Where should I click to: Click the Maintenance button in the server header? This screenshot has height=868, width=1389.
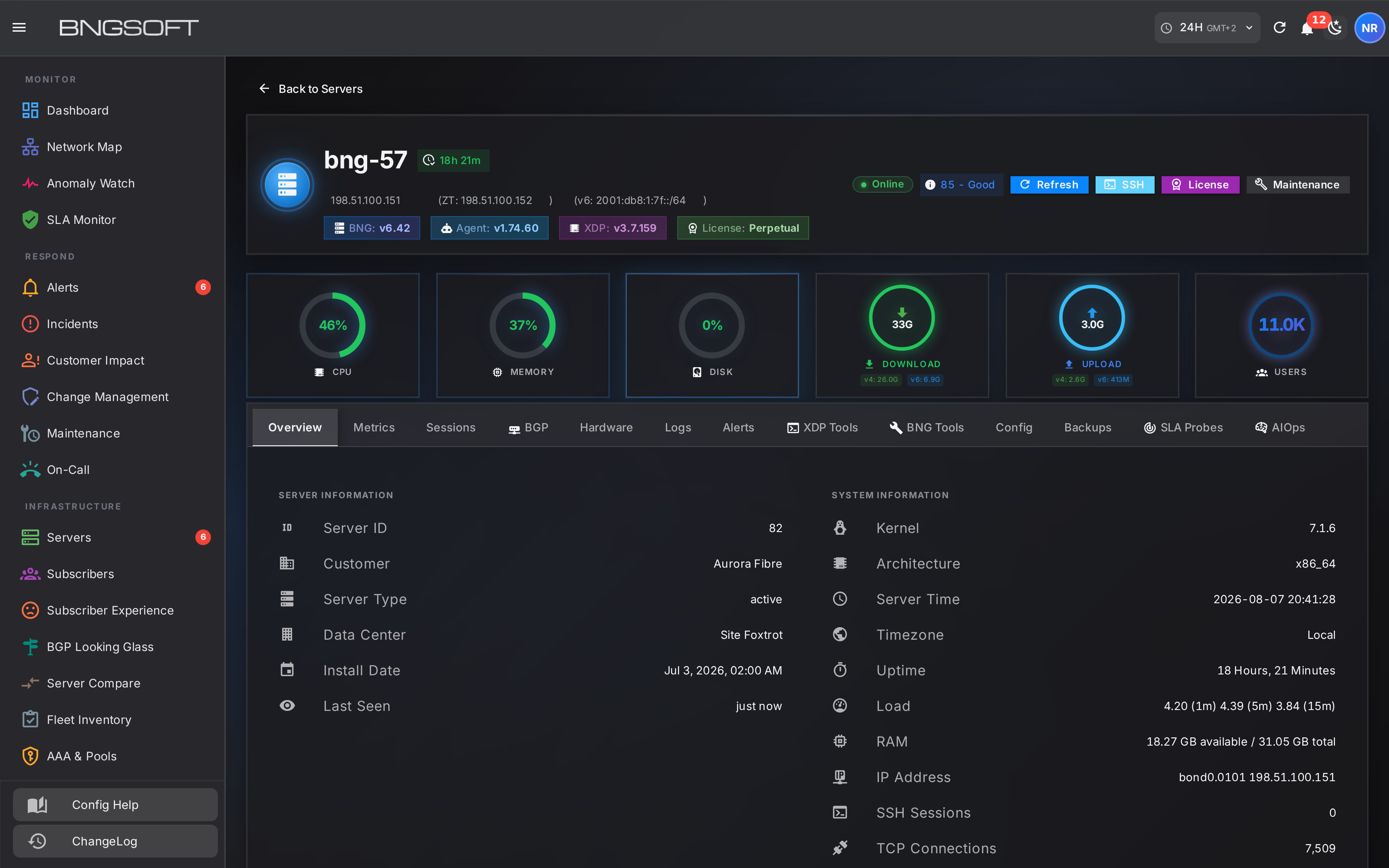tap(1298, 185)
